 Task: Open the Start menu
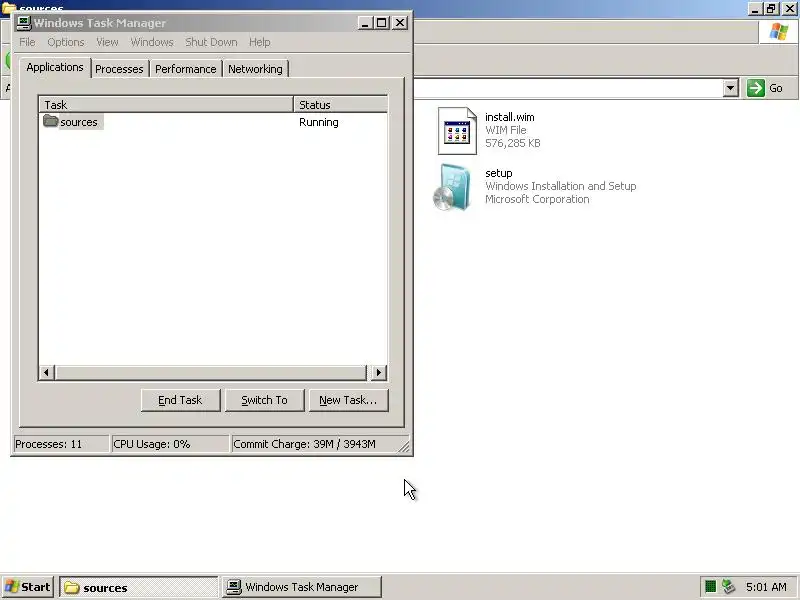tap(28, 587)
